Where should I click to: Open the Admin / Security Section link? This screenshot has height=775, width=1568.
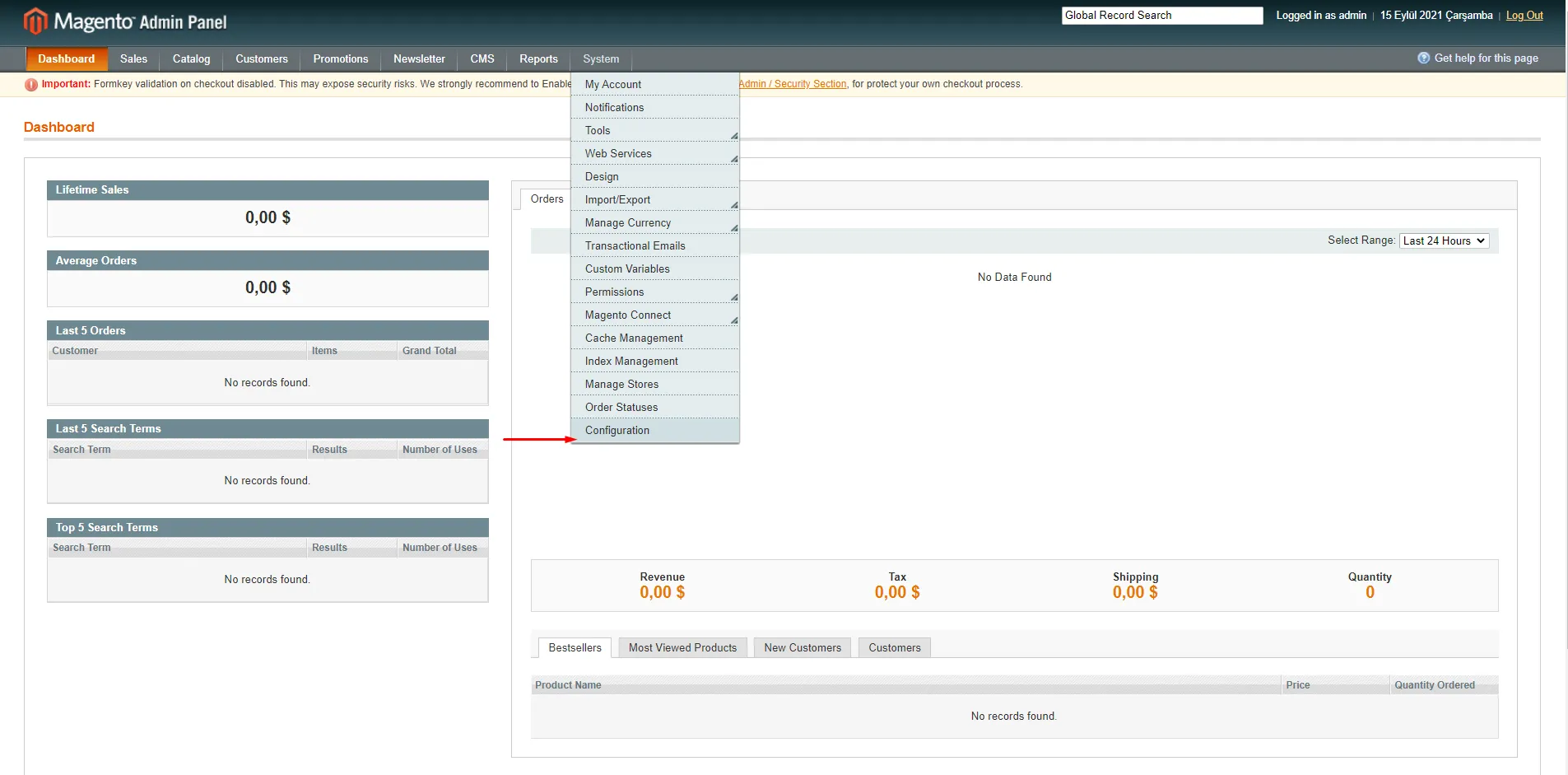click(x=792, y=84)
